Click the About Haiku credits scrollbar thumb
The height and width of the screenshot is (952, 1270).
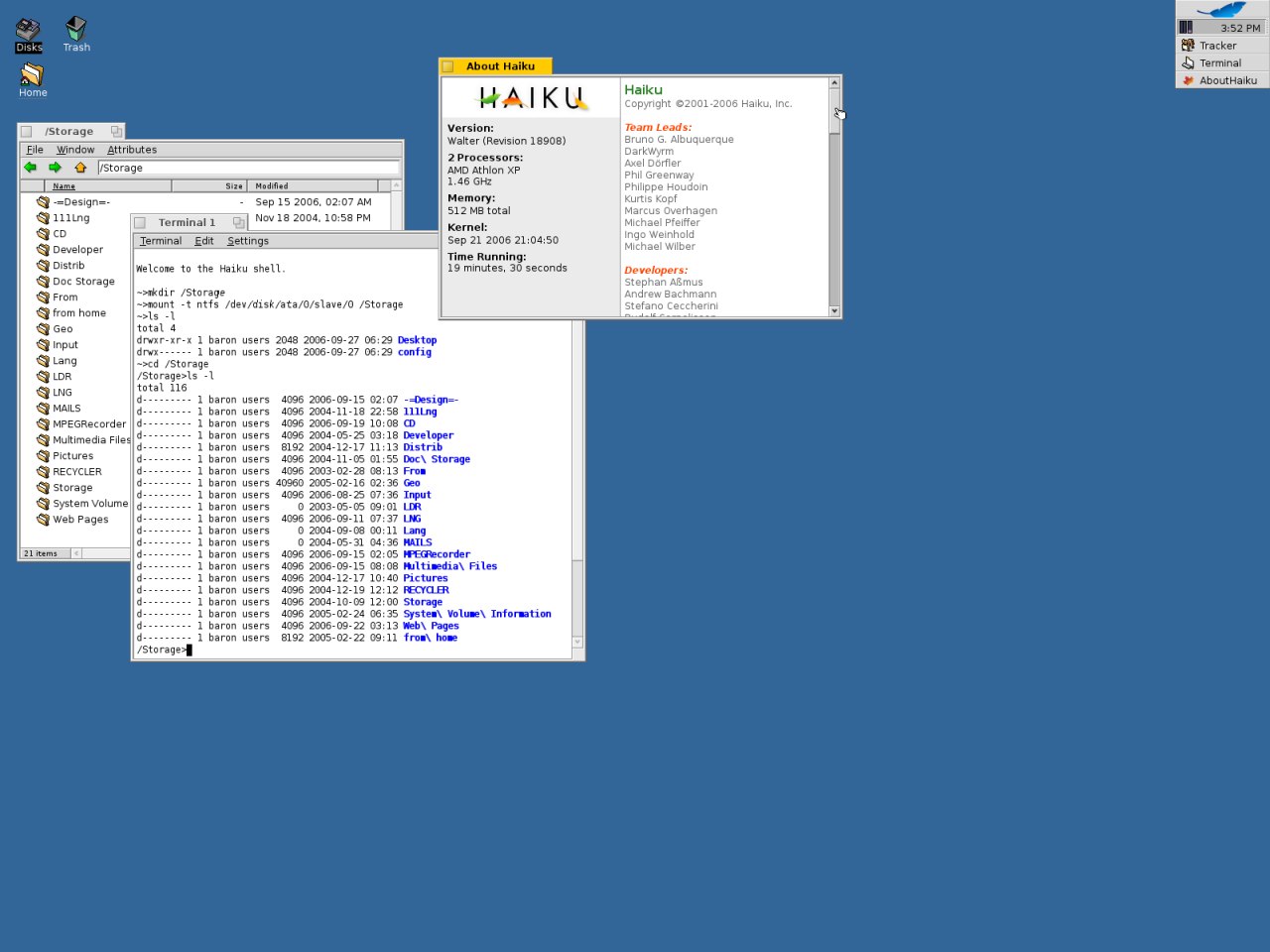pyautogui.click(x=834, y=111)
